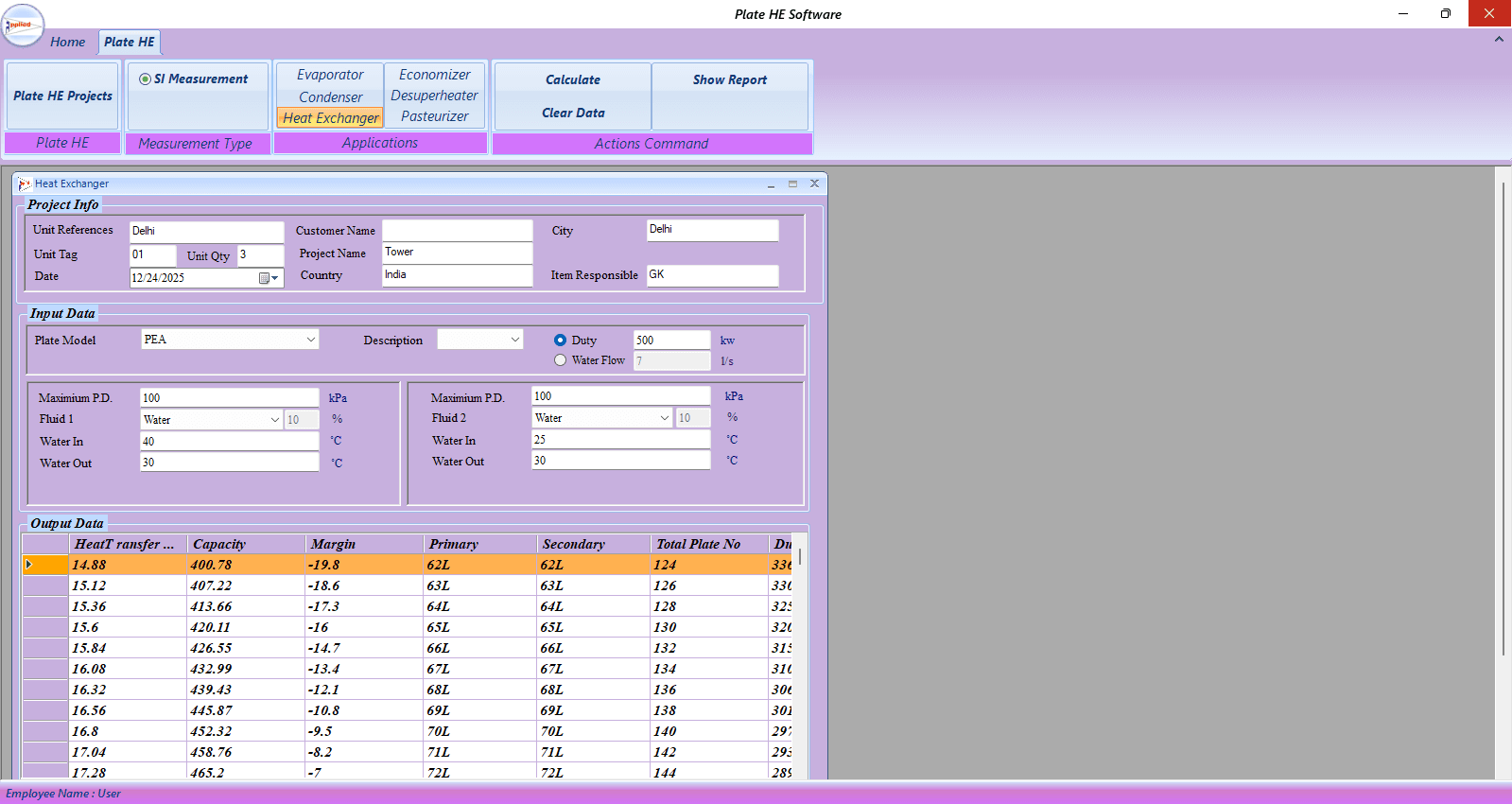The image size is (1512, 804).
Task: Choose the Condenser application
Action: coord(330,96)
